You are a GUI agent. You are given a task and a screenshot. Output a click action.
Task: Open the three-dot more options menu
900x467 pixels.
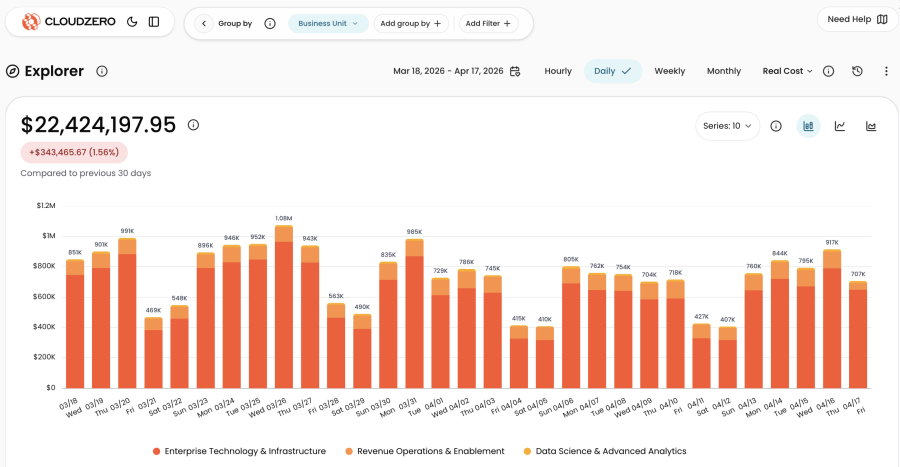tap(886, 71)
